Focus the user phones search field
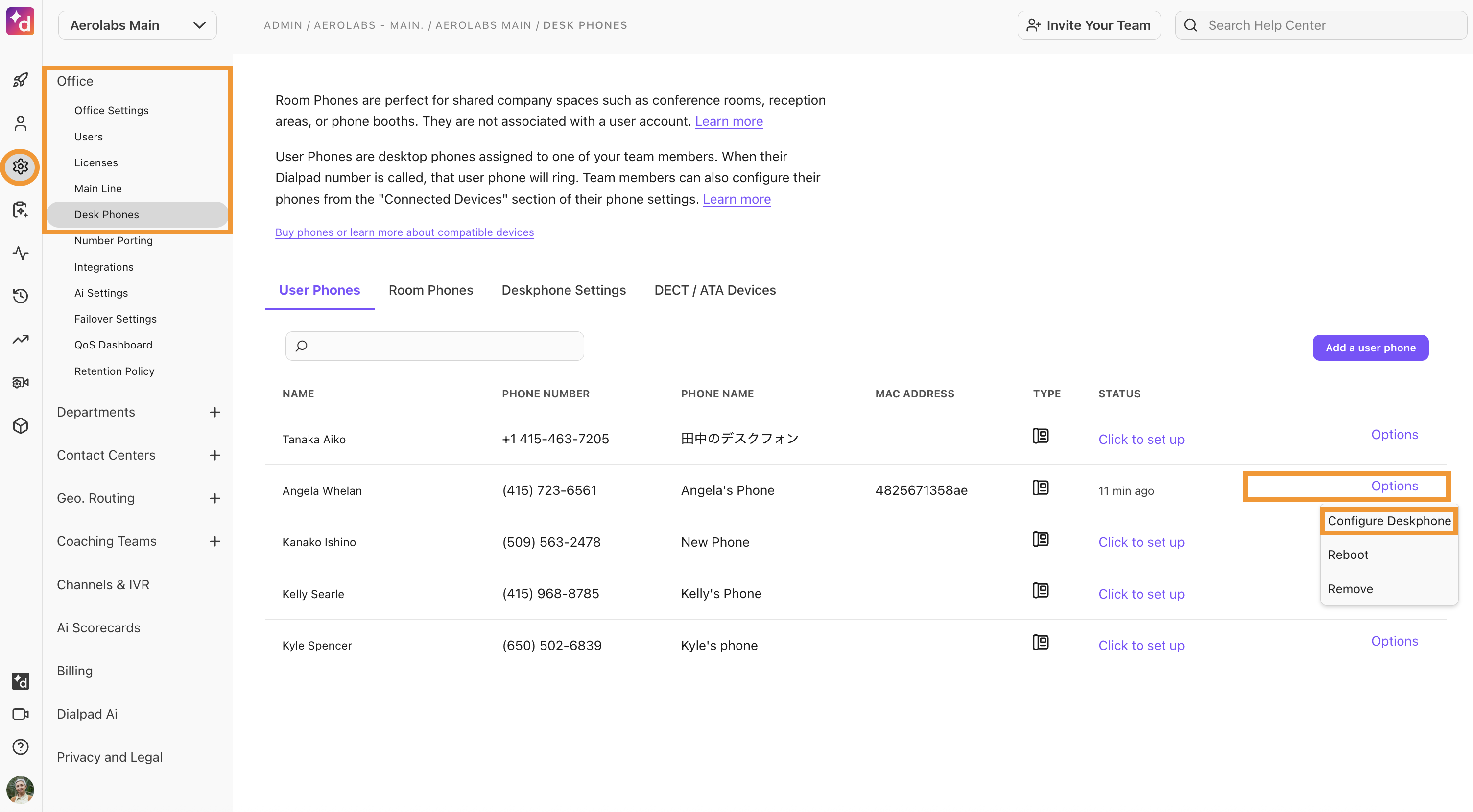Screen dimensions: 1473x812 click(434, 346)
